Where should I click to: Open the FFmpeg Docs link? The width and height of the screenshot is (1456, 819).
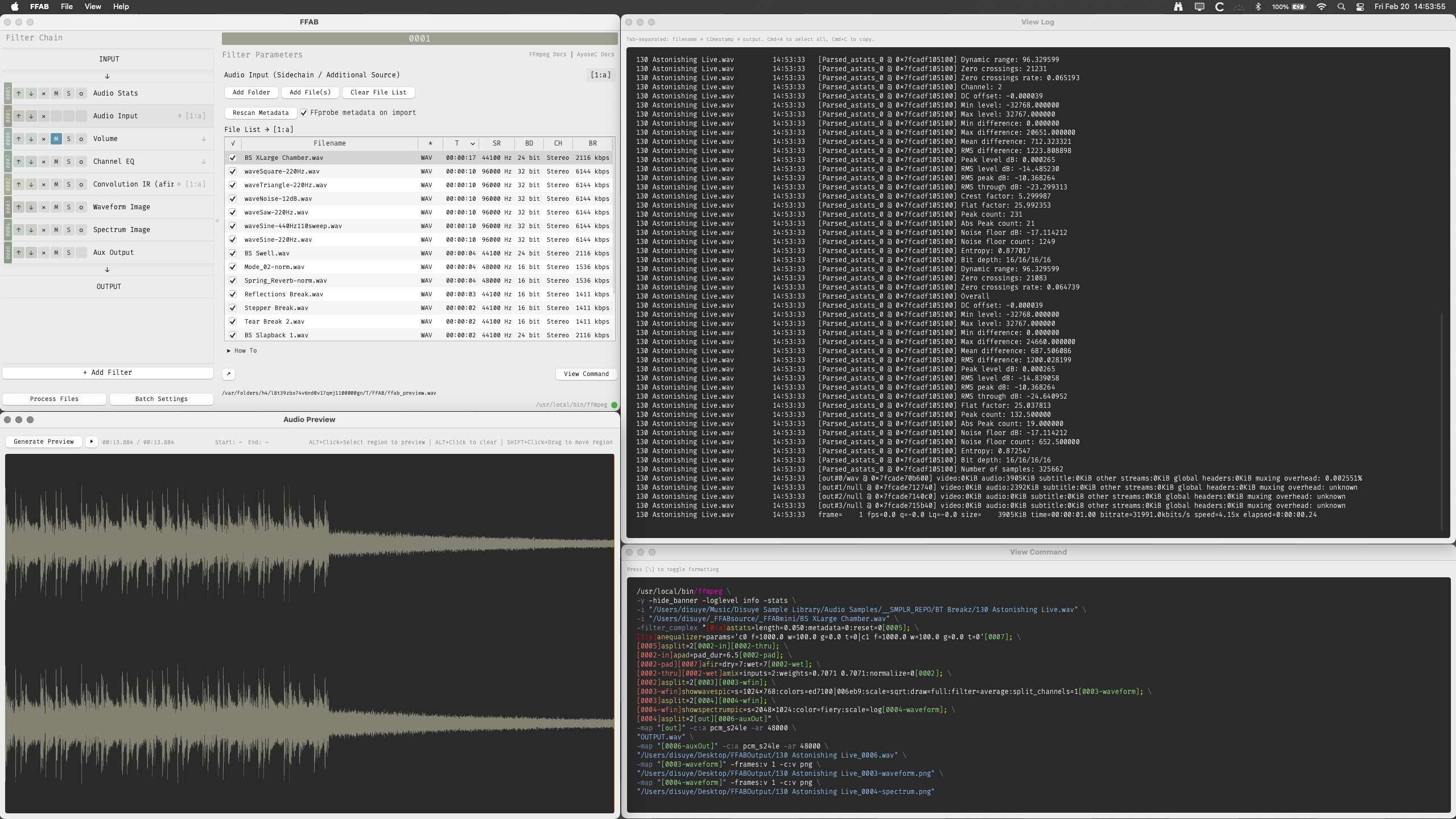(x=547, y=55)
